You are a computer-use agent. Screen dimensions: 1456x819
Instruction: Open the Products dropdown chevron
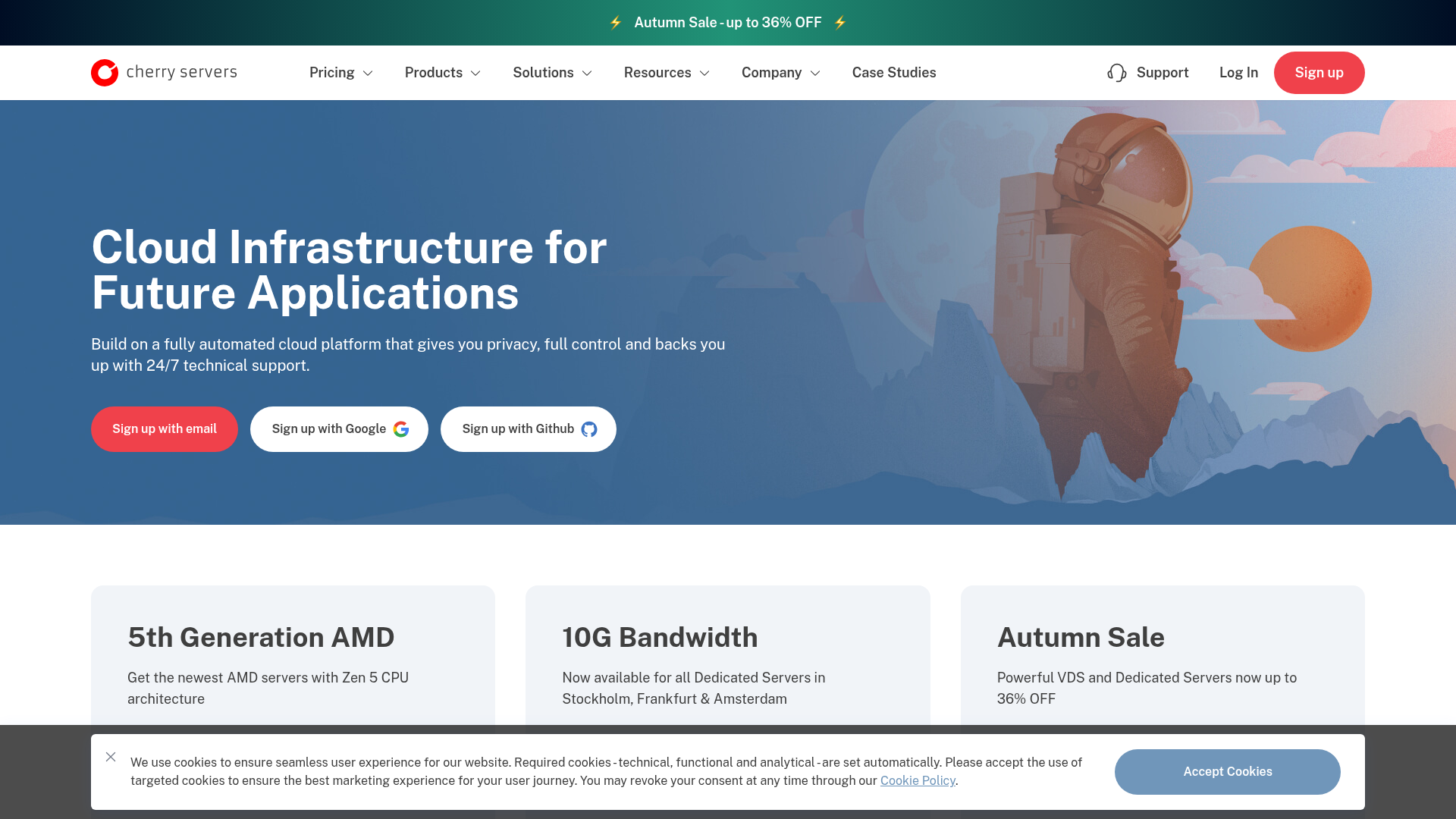tap(475, 74)
